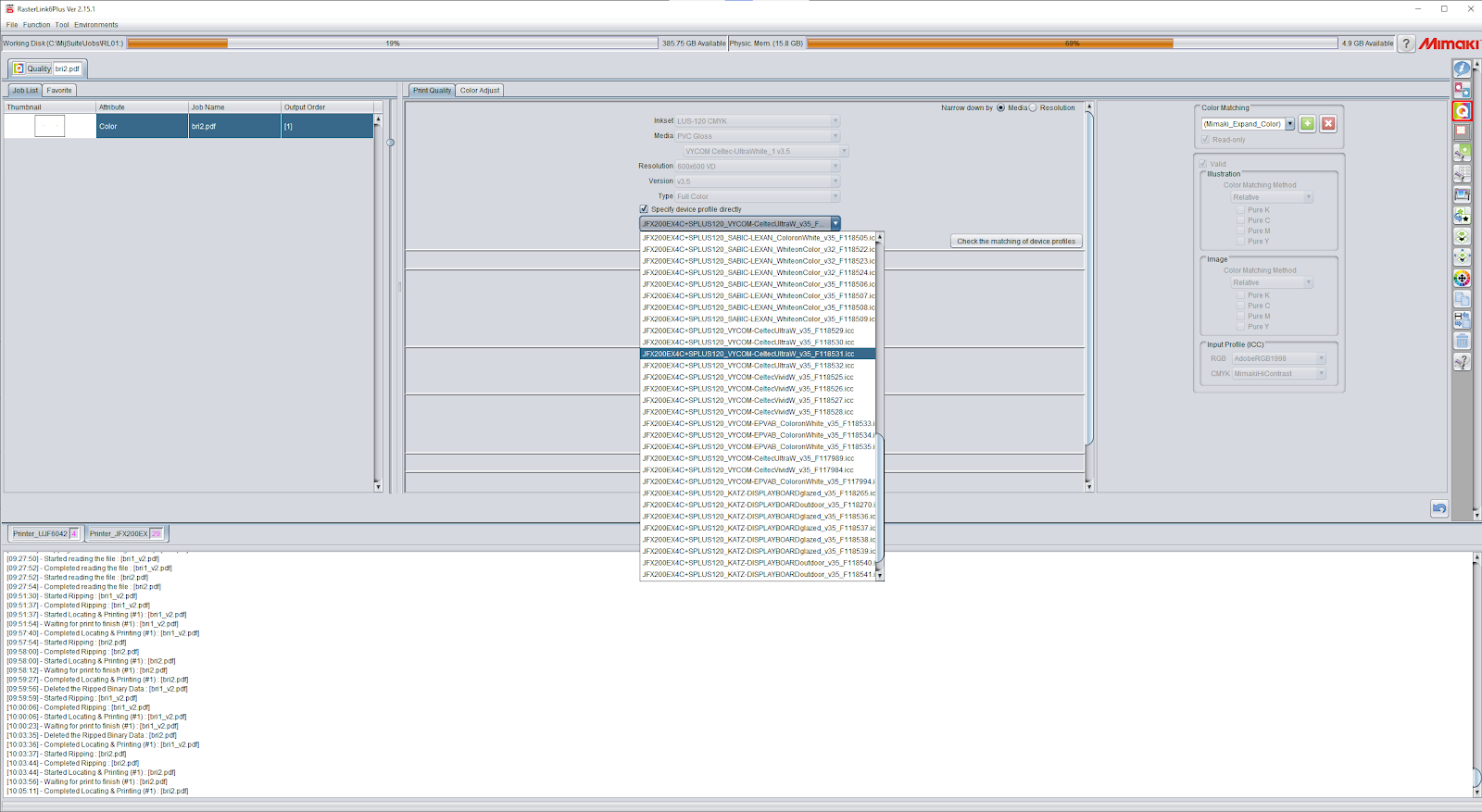Viewport: 1482px width, 812px height.
Task: Open the Resolution 600x600 VD dropdown
Action: coord(757,167)
